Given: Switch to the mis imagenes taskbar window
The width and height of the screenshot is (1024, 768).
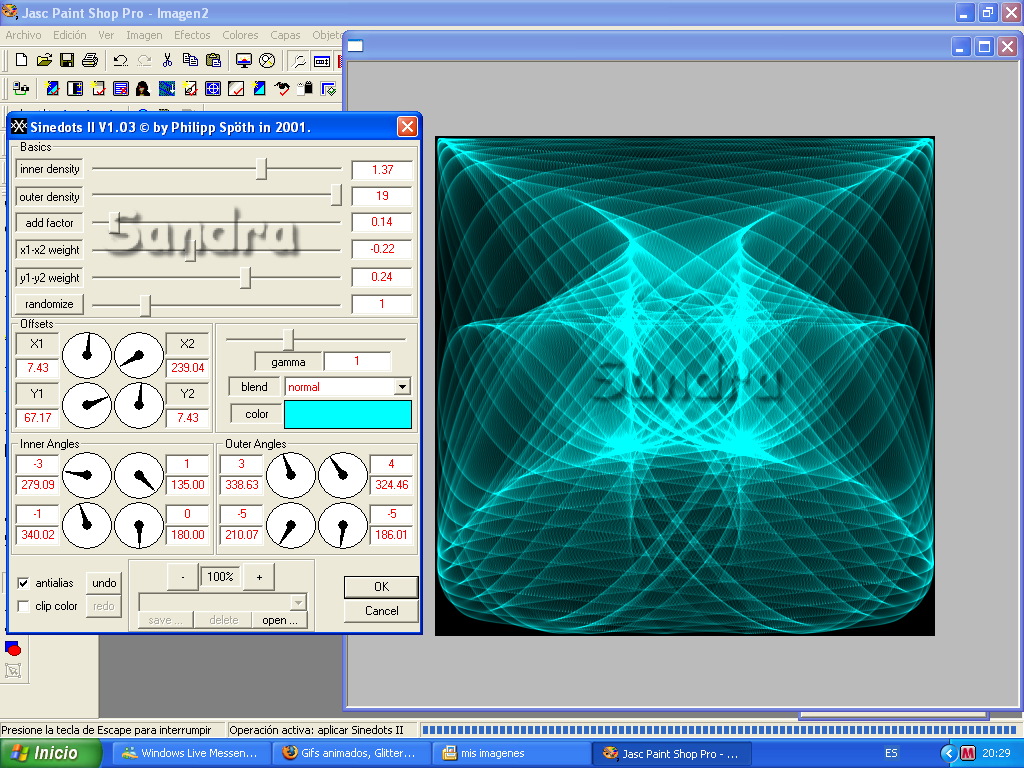Looking at the screenshot, I should [x=513, y=753].
